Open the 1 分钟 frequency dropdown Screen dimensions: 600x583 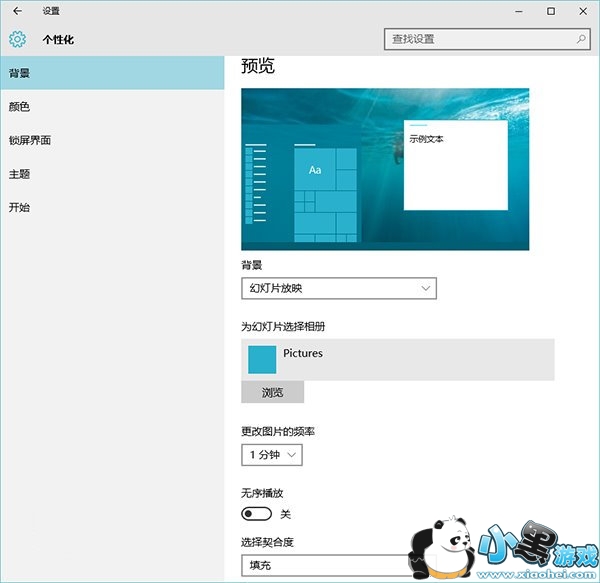pyautogui.click(x=272, y=455)
